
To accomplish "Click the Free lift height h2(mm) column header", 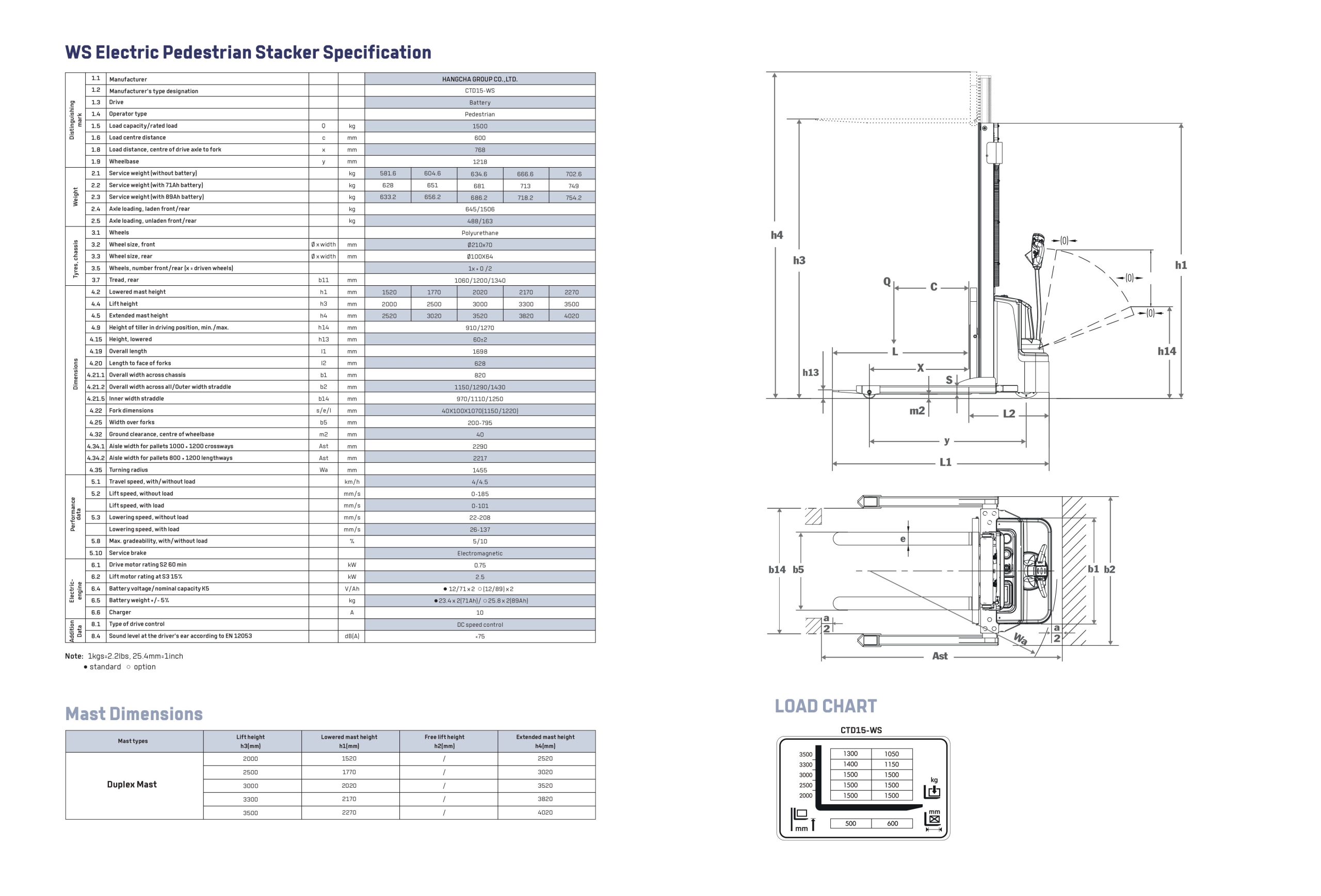I will click(x=444, y=741).
